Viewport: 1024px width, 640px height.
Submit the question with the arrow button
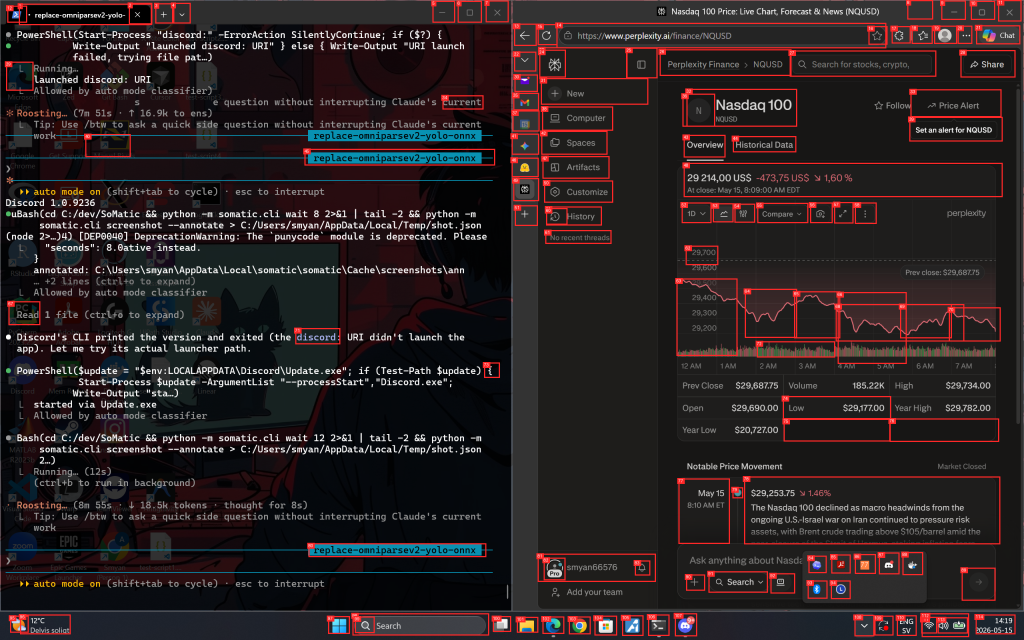tap(978, 582)
